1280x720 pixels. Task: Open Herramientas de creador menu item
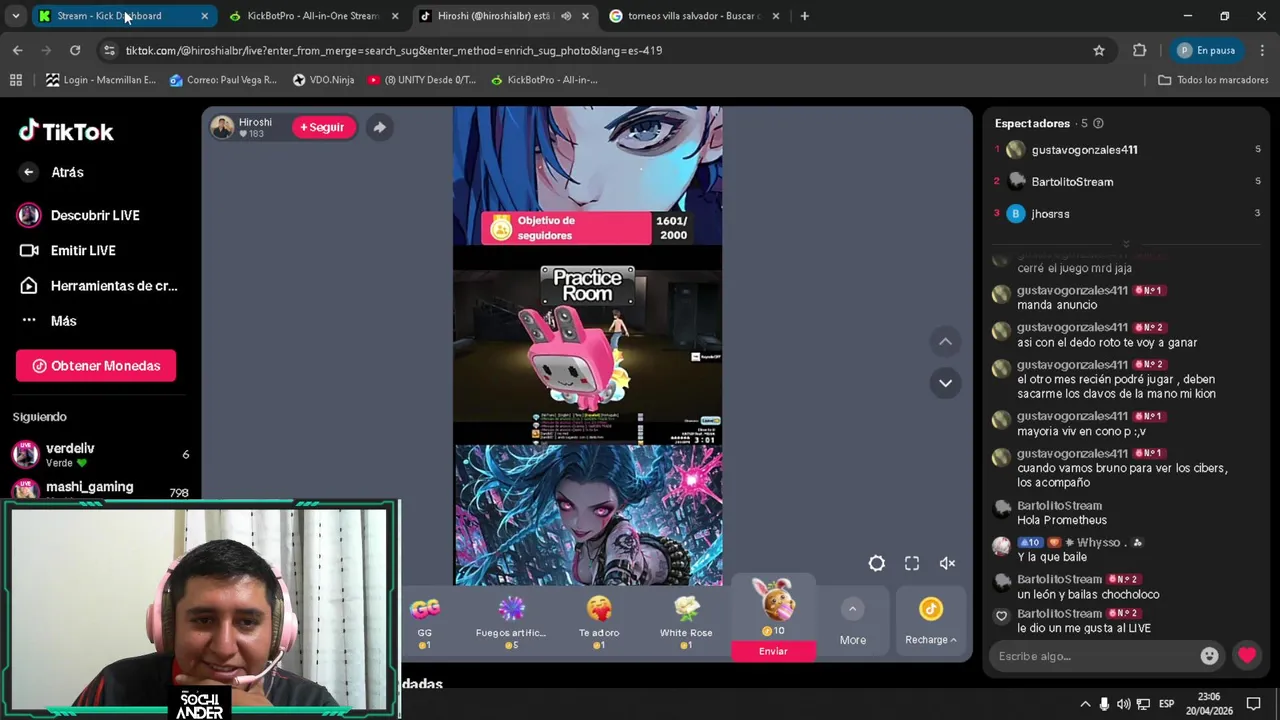[98, 285]
